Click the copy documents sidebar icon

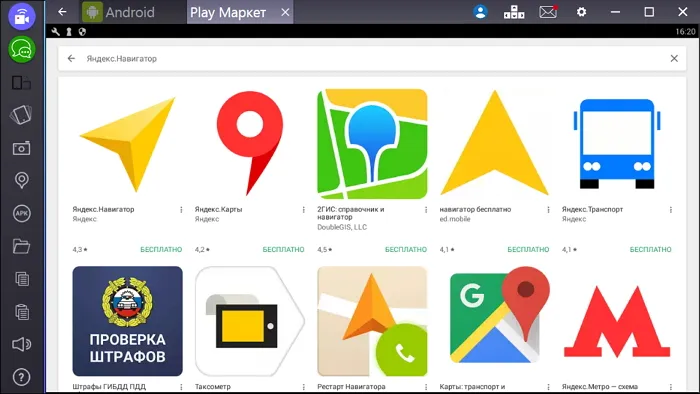(21, 279)
